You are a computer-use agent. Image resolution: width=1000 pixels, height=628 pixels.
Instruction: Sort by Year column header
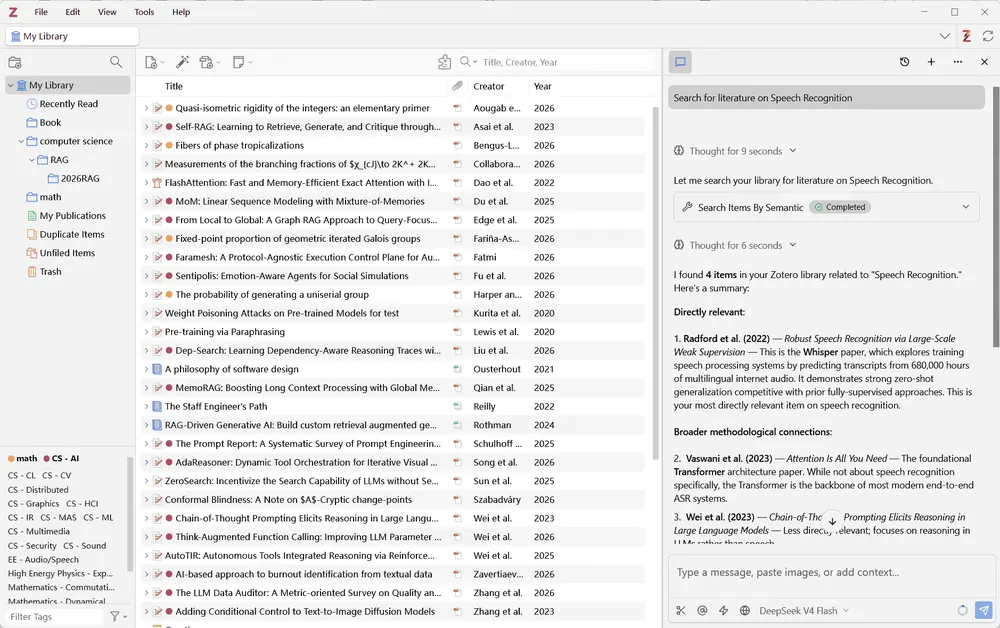543,86
